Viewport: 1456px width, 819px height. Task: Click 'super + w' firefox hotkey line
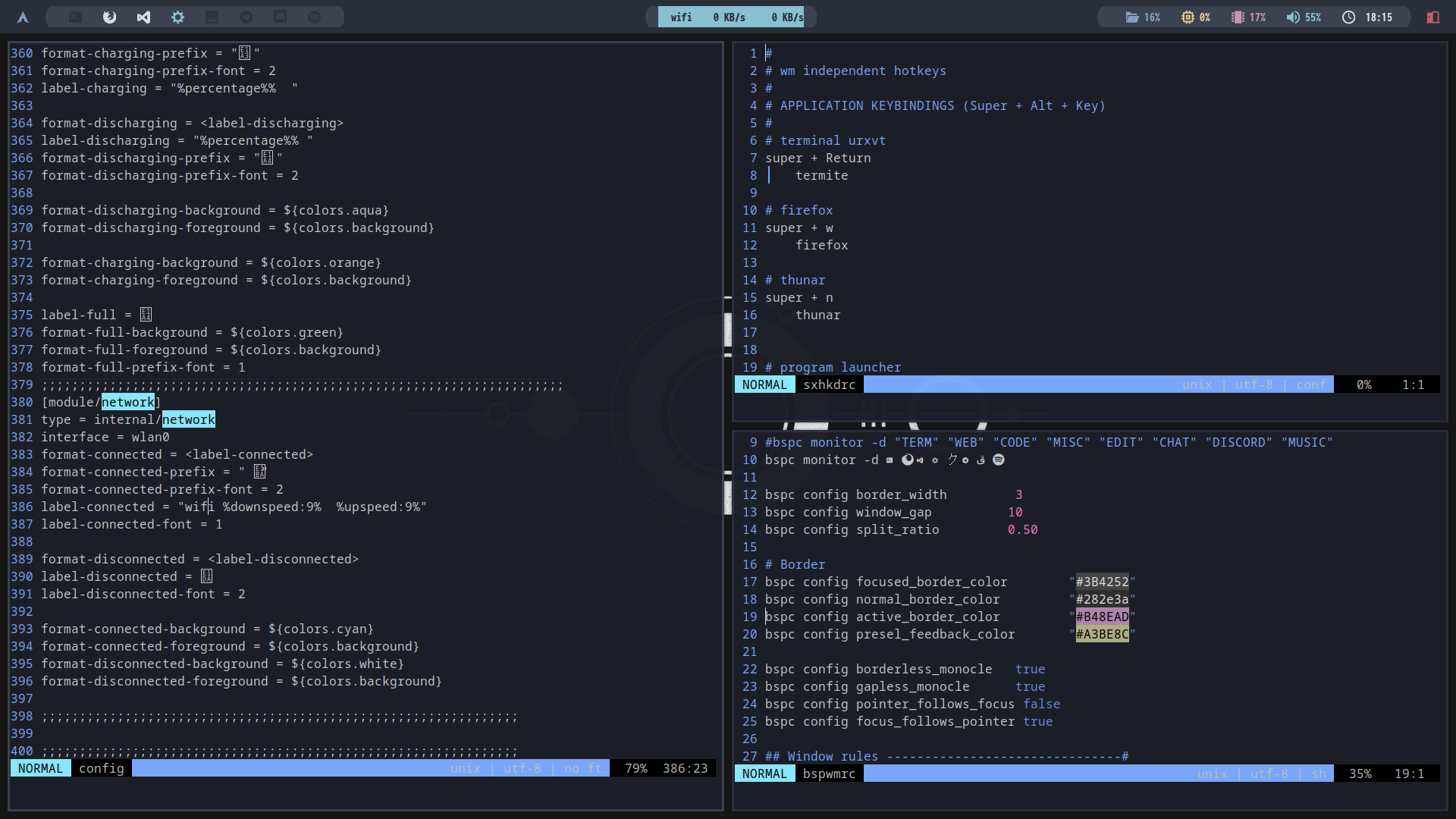click(799, 227)
